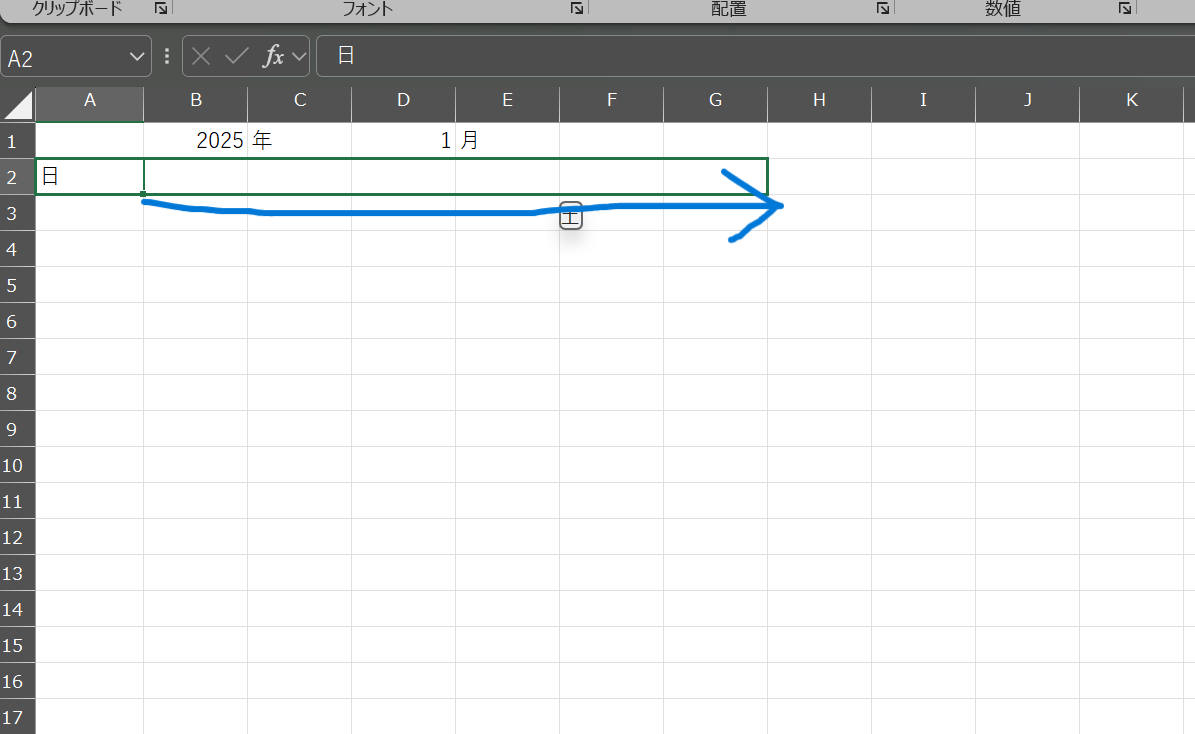
Task: Click the cell containing 月 in row 1
Action: pyautogui.click(x=507, y=141)
